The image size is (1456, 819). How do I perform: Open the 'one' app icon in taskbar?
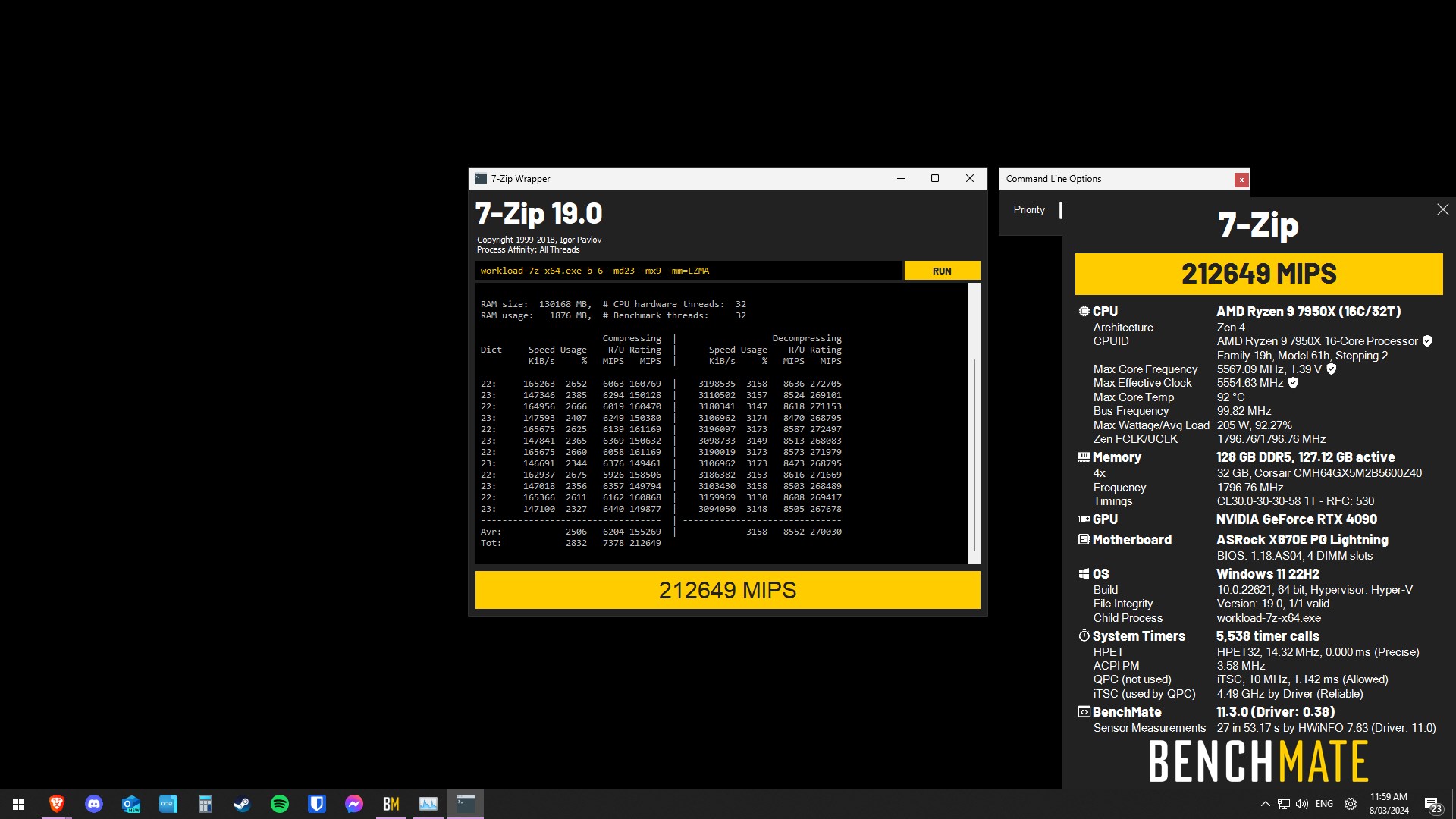click(x=168, y=804)
